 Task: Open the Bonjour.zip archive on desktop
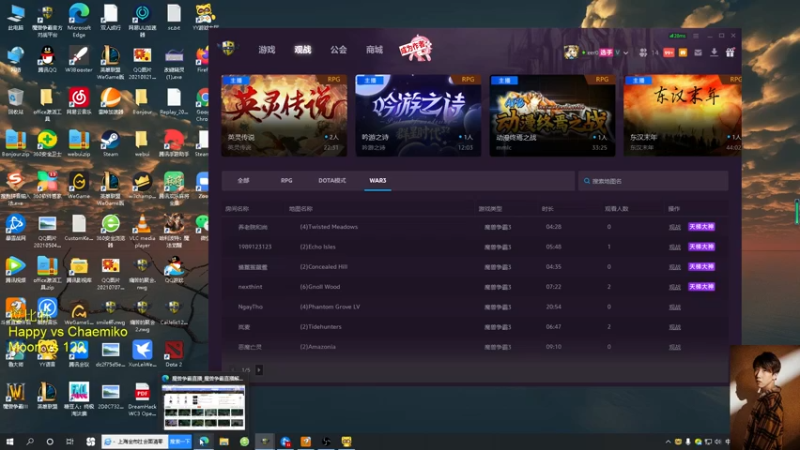tap(15, 144)
